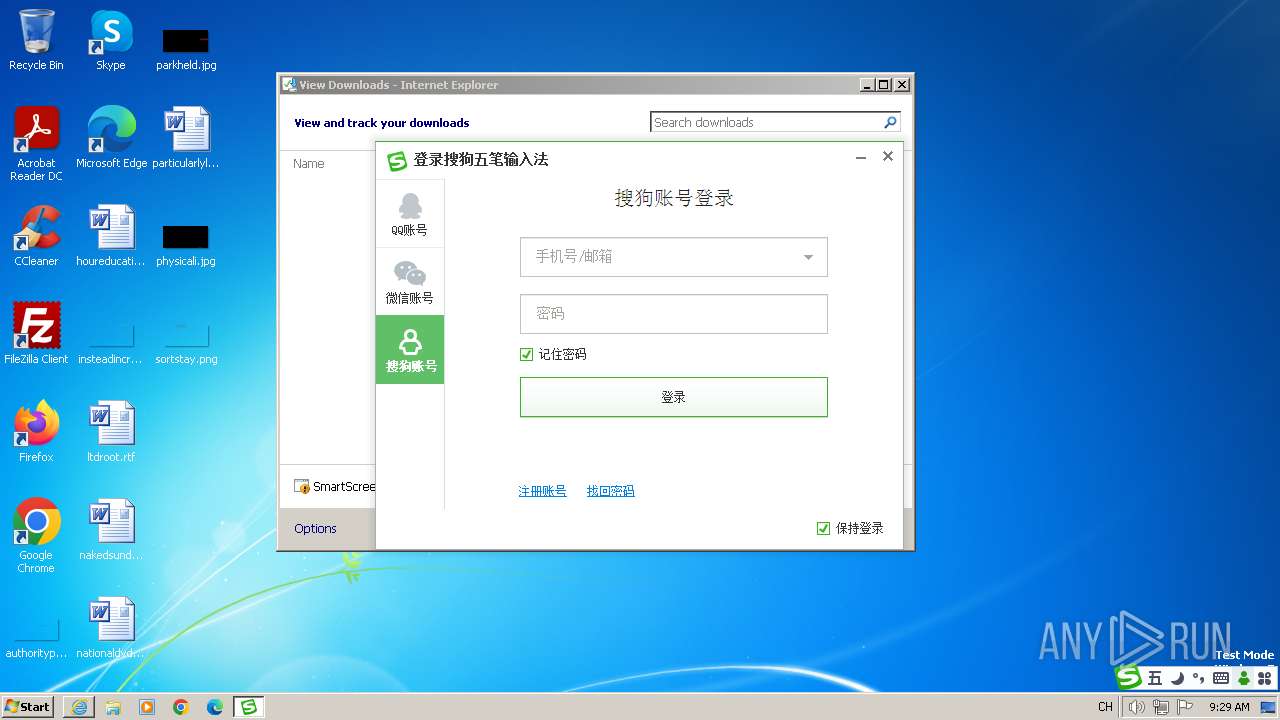Click Search downloads box in View Downloads
The width and height of the screenshot is (1280, 720).
[765, 122]
